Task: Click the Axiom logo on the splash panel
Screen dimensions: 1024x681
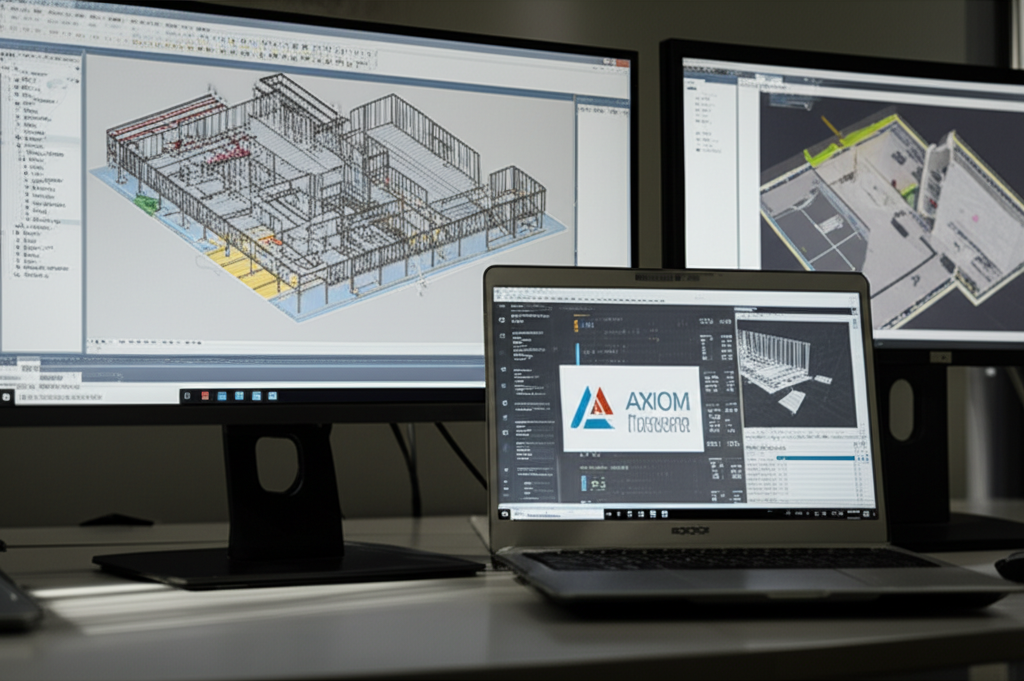Action: coord(591,406)
